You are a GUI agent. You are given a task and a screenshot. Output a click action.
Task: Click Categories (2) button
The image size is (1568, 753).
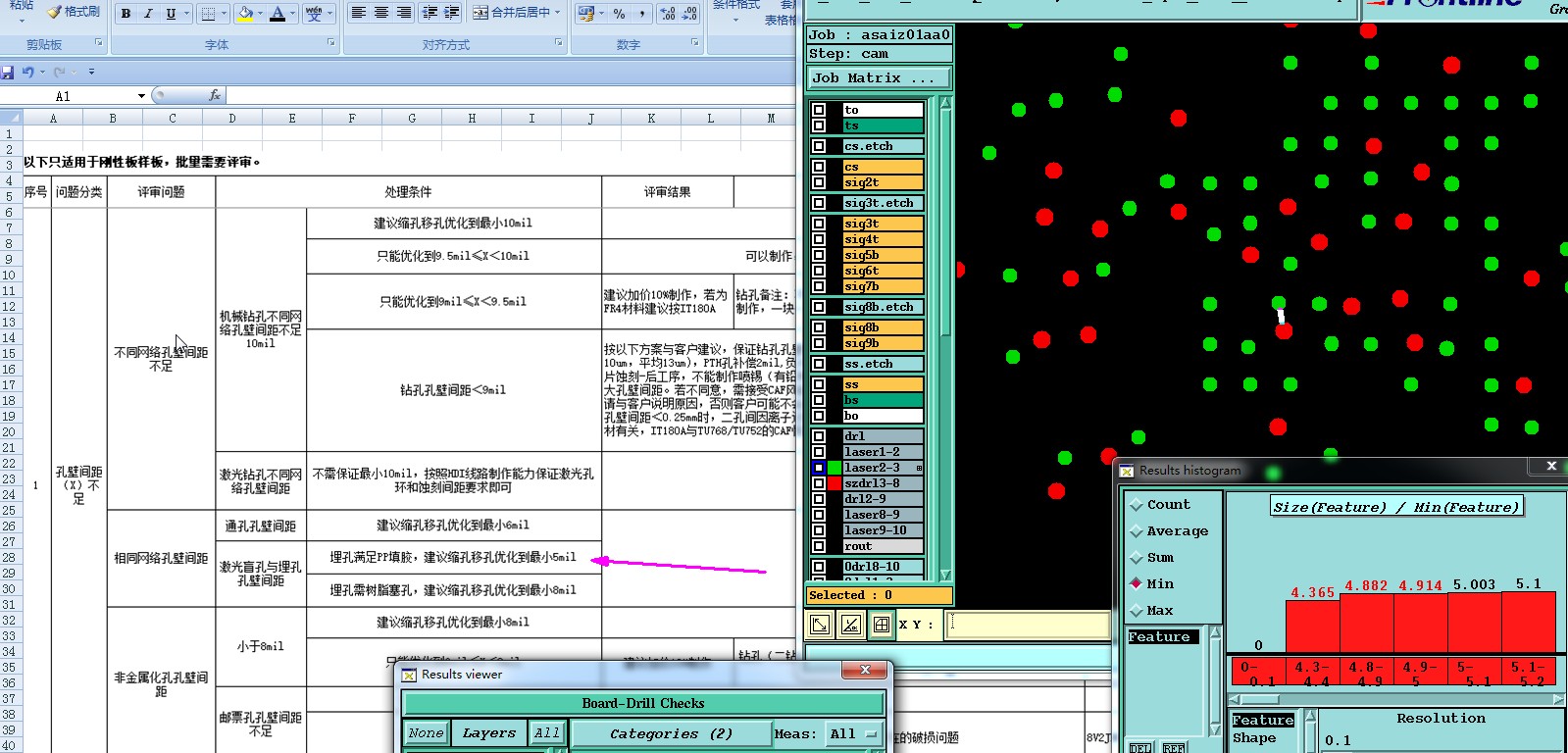click(671, 733)
